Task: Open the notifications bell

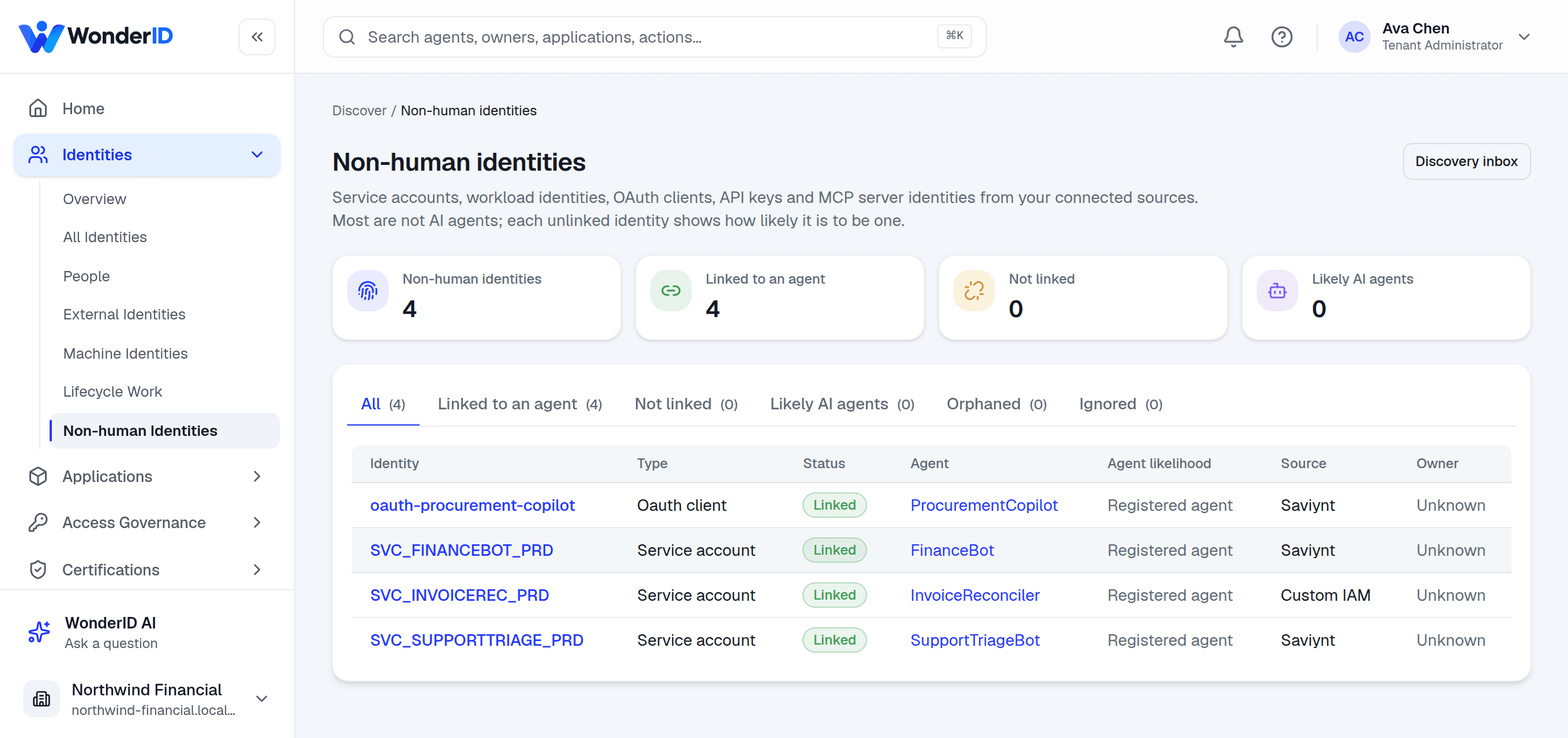Action: point(1232,36)
